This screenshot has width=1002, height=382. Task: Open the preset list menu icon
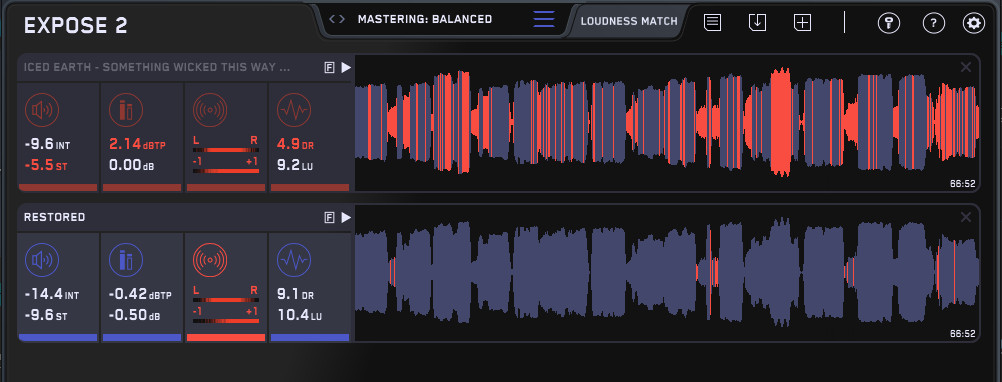[x=544, y=19]
